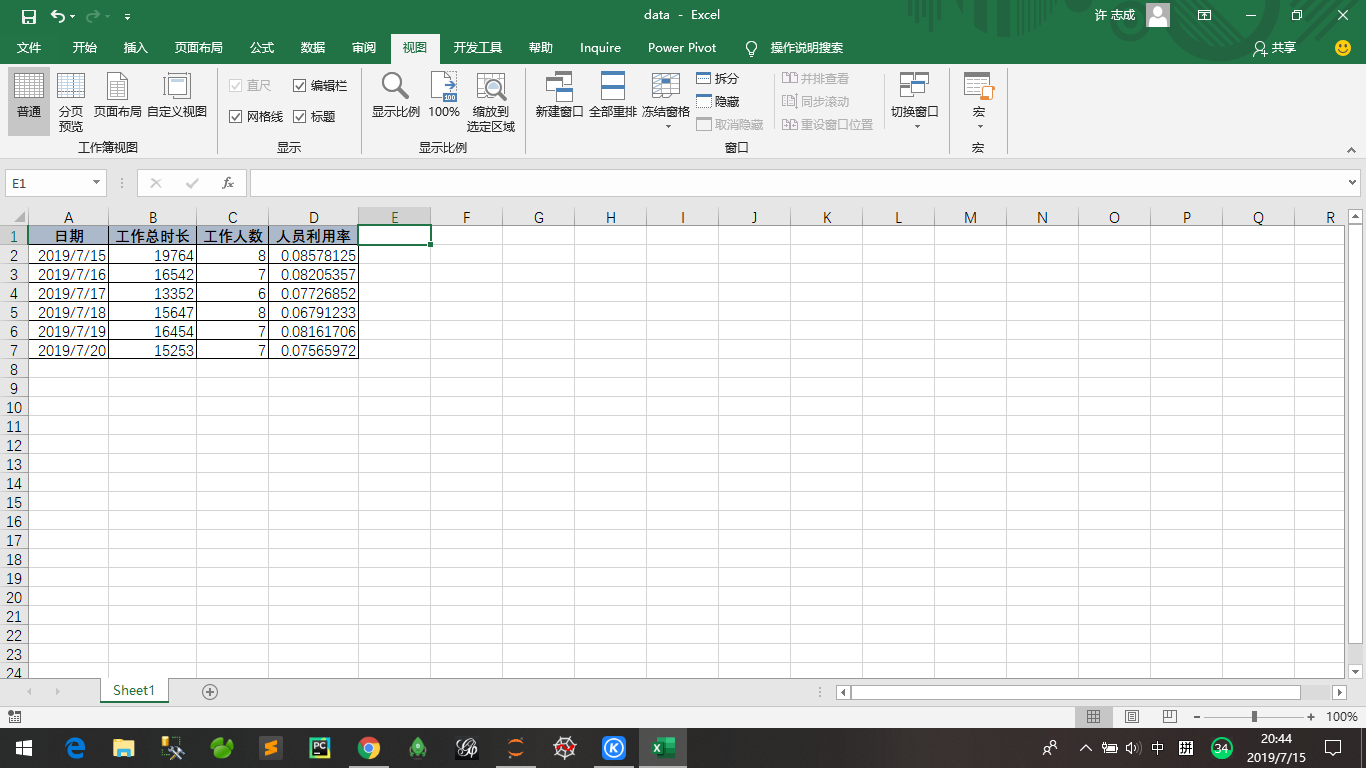Open Page Break Preview (分页预览)
This screenshot has height=768, width=1366.
click(x=71, y=101)
